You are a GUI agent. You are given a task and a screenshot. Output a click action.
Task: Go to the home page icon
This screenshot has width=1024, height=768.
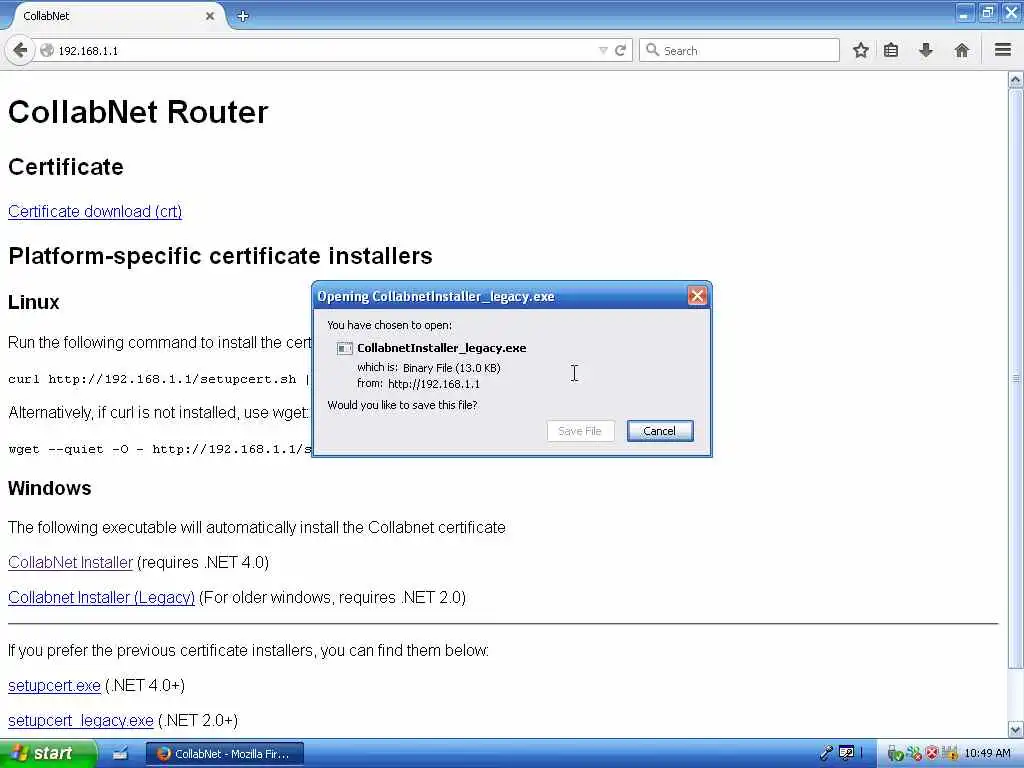(961, 50)
